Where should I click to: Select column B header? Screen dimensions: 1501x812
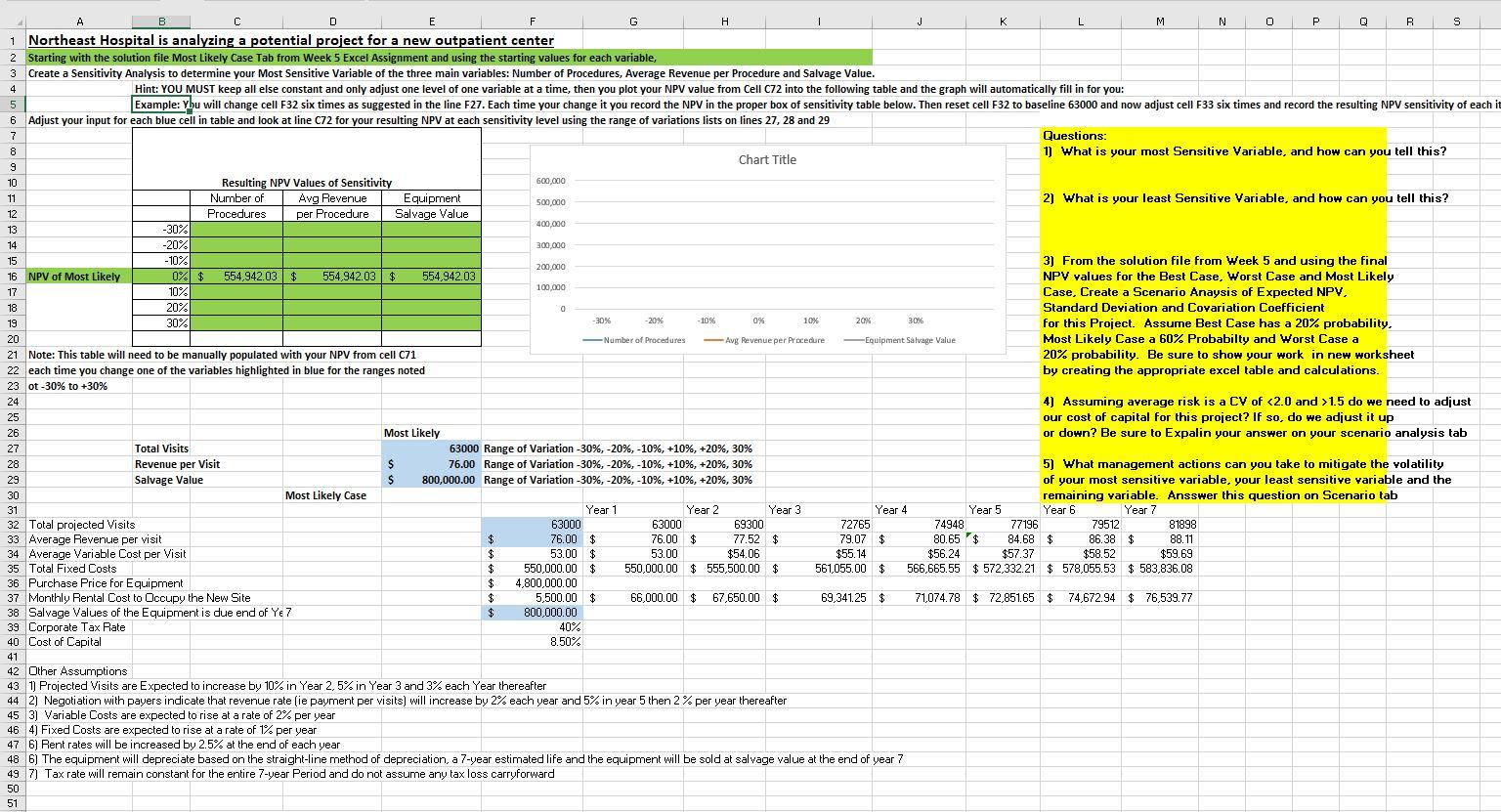pos(161,21)
